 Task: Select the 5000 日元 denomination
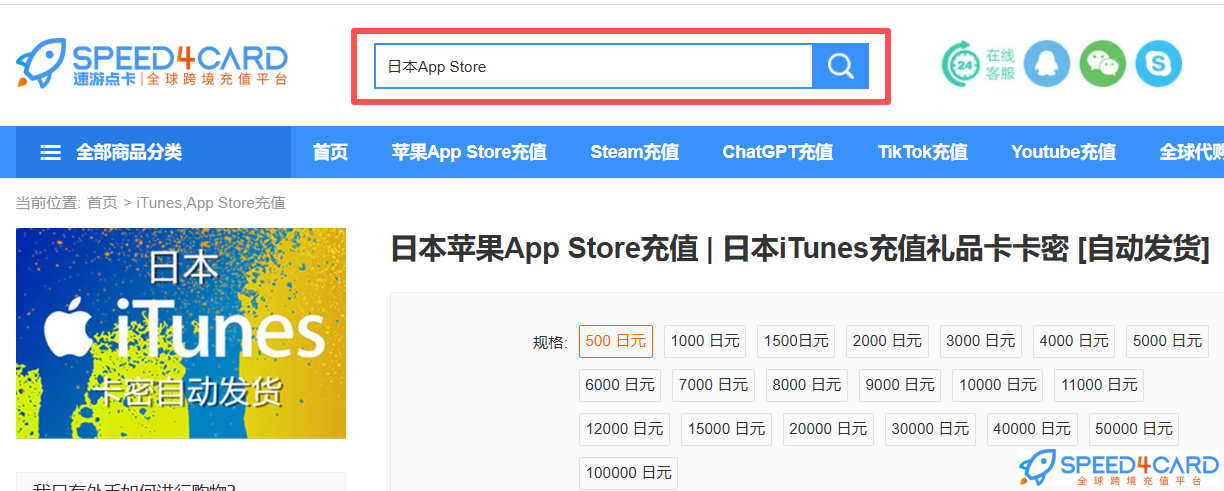[1167, 341]
